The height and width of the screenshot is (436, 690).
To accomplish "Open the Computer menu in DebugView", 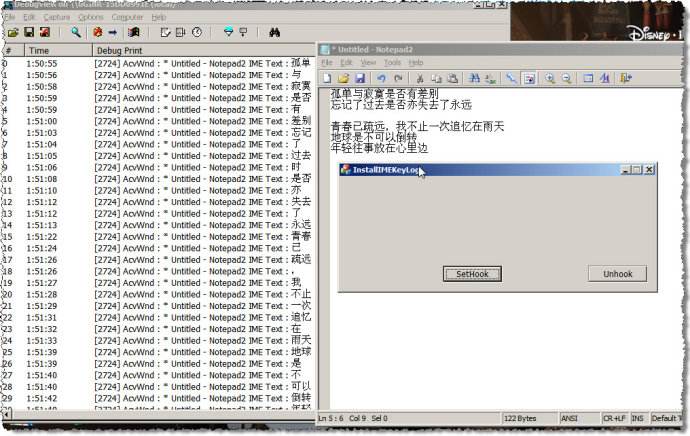I will point(127,17).
